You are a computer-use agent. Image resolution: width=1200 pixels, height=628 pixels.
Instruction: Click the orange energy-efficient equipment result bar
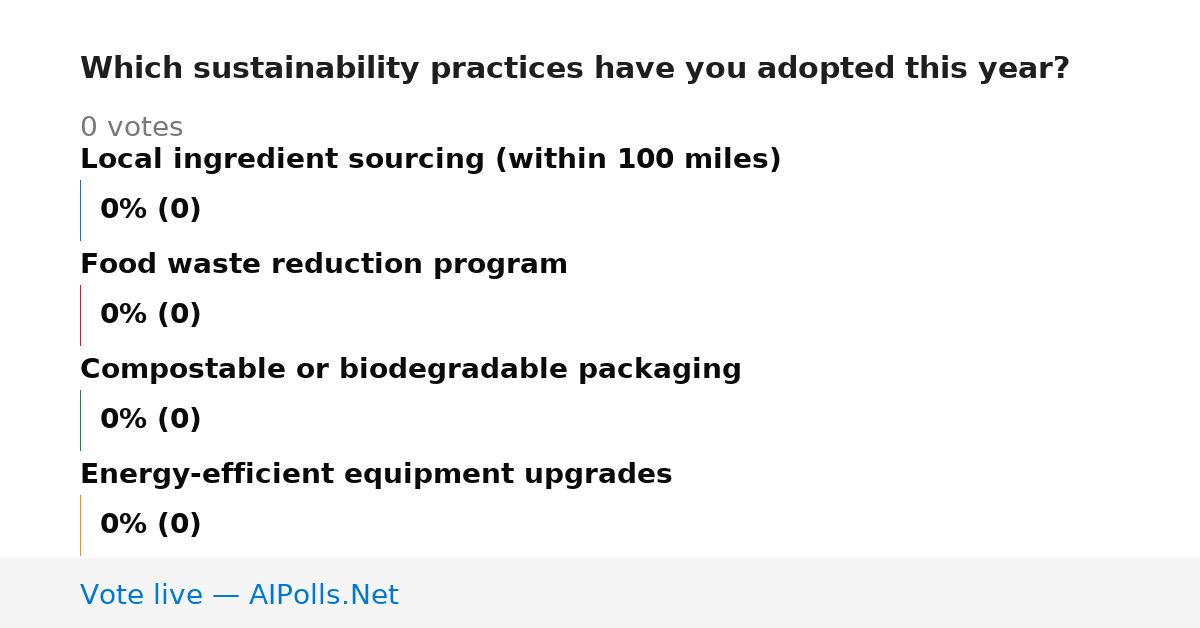click(80, 525)
